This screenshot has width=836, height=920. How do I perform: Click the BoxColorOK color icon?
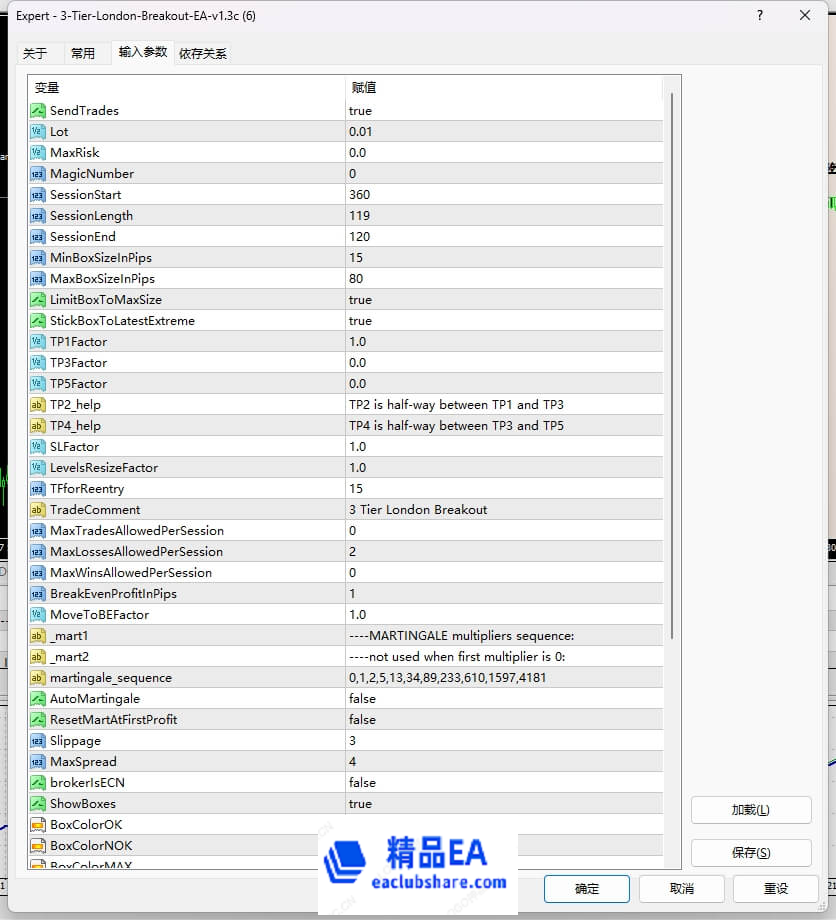[37, 825]
